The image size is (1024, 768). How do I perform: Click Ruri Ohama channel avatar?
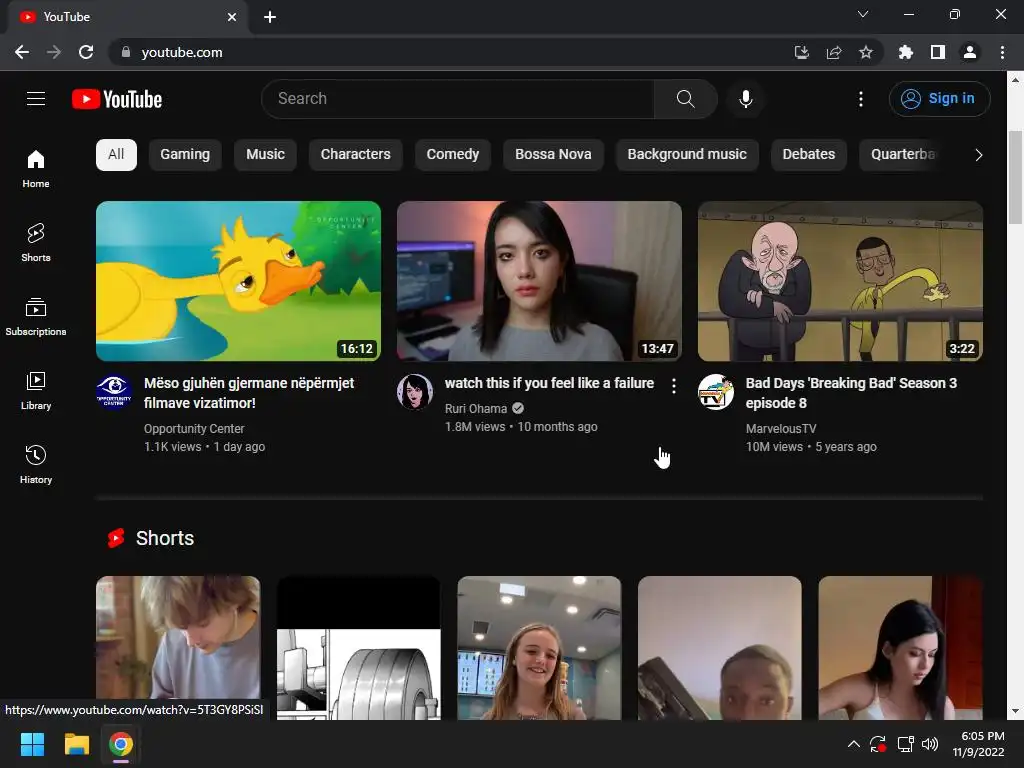(415, 392)
